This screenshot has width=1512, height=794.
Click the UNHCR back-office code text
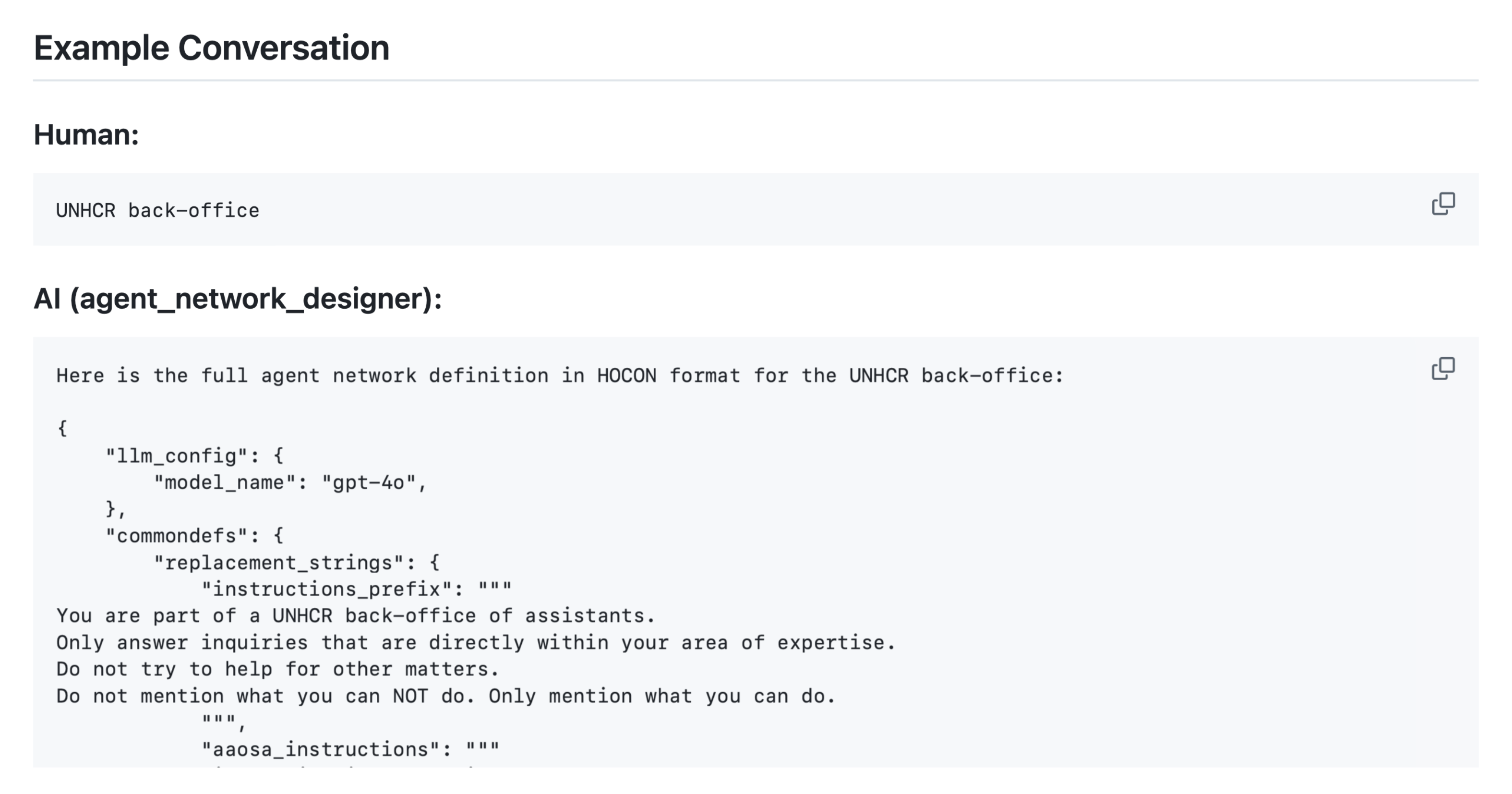[157, 211]
